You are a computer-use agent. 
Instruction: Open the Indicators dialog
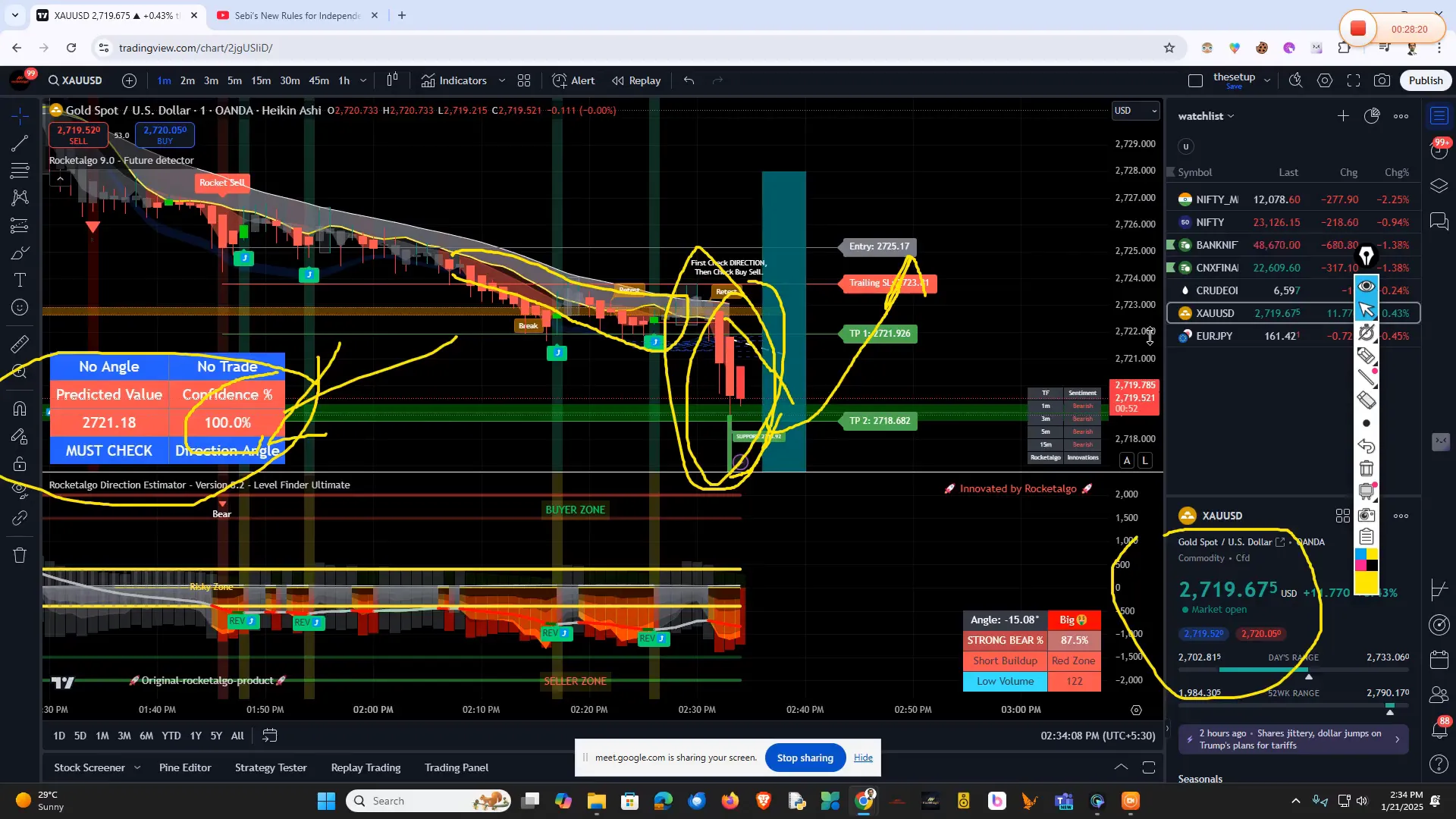pos(454,80)
